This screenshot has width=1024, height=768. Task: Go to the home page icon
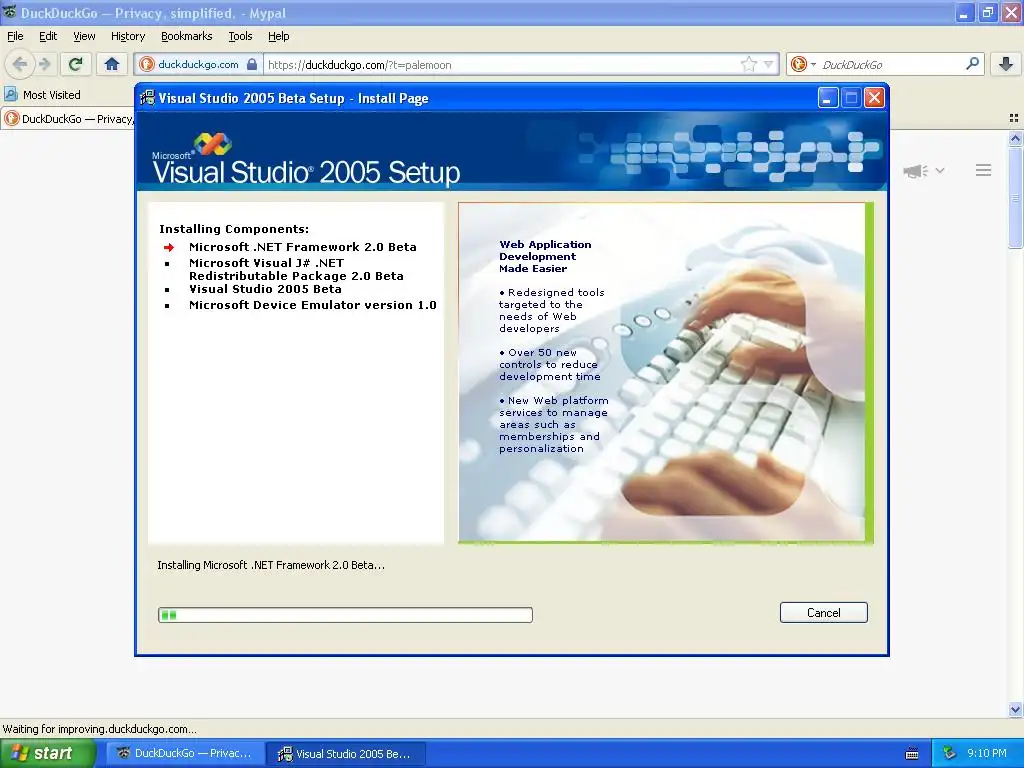click(112, 64)
